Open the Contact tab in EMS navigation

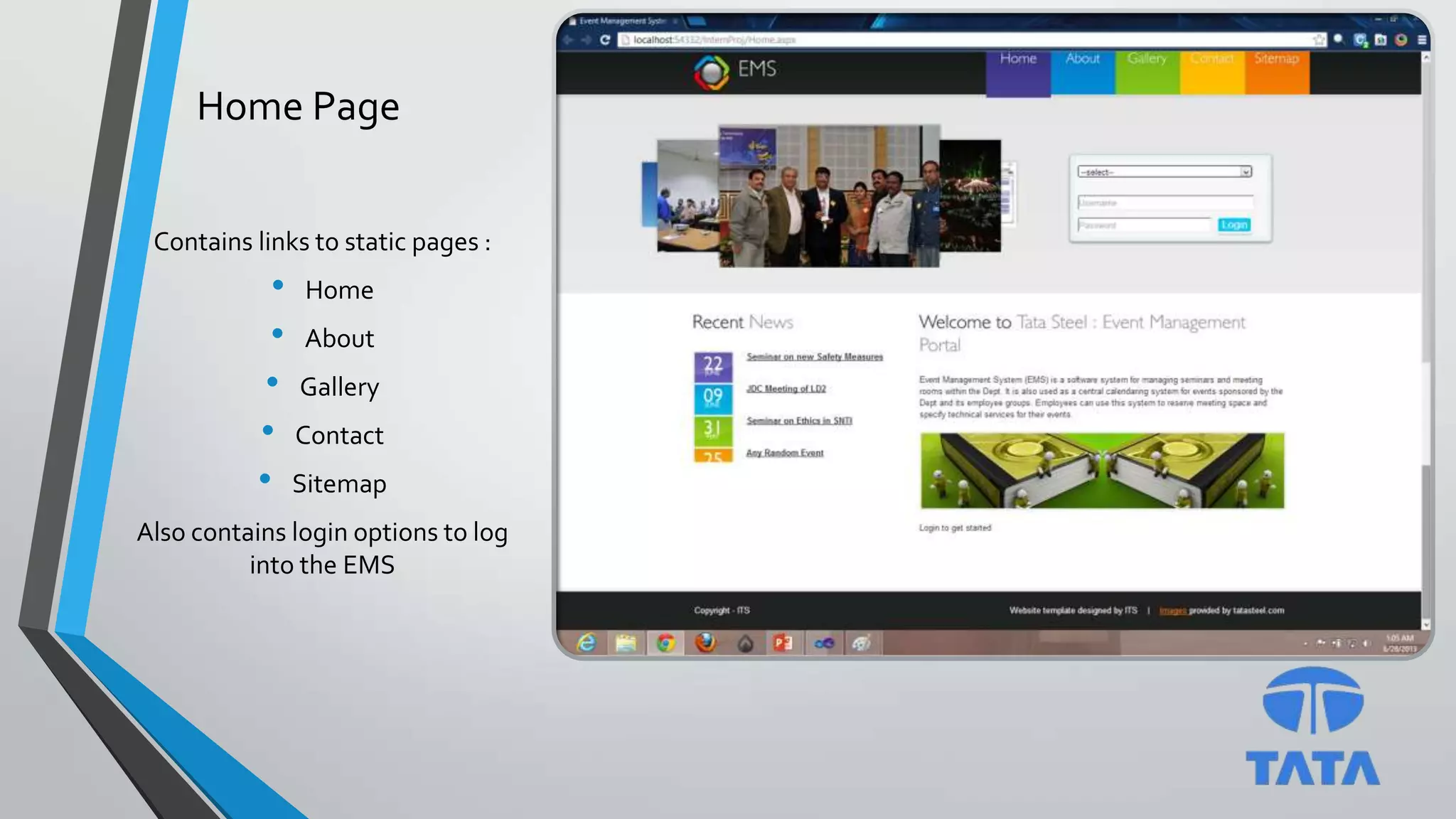(1212, 73)
